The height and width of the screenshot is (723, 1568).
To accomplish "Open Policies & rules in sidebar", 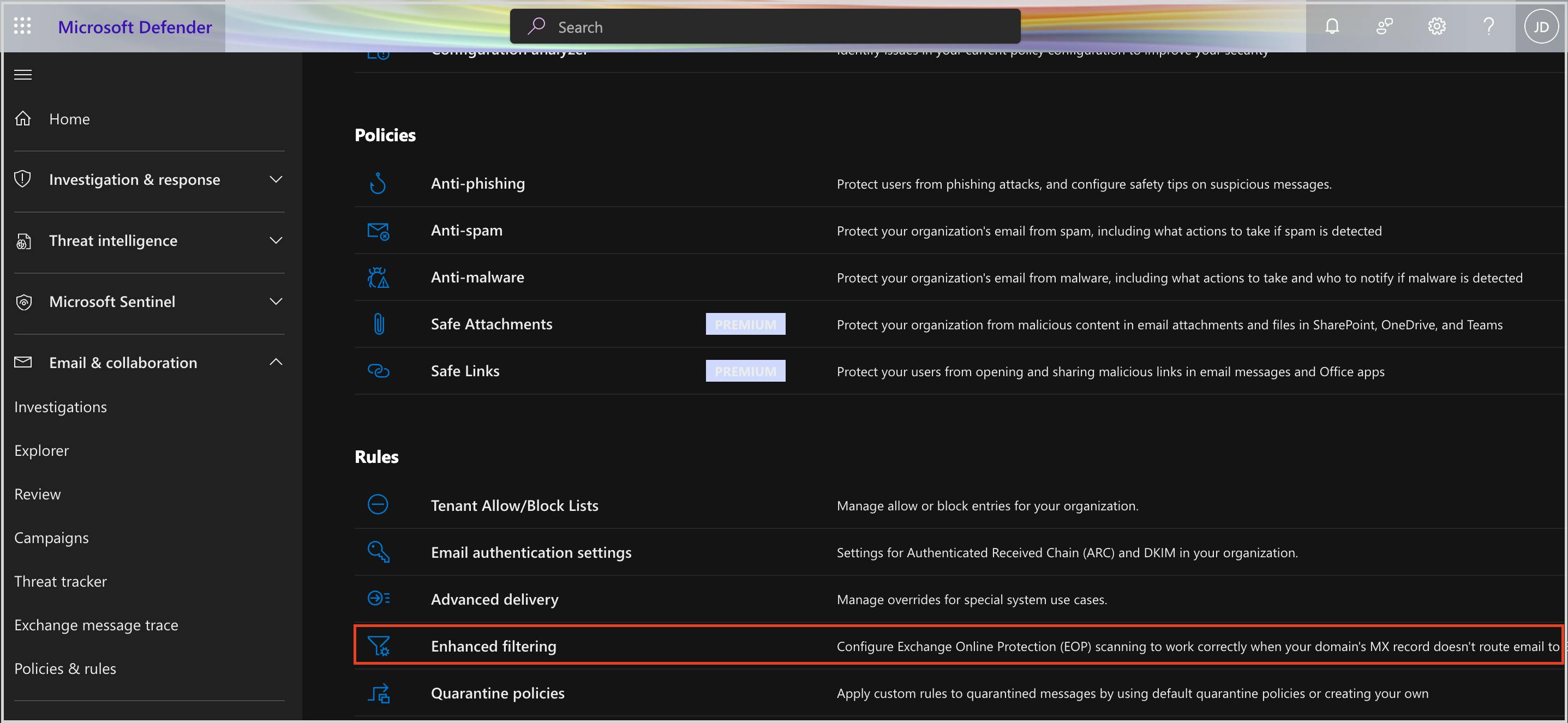I will tap(65, 669).
